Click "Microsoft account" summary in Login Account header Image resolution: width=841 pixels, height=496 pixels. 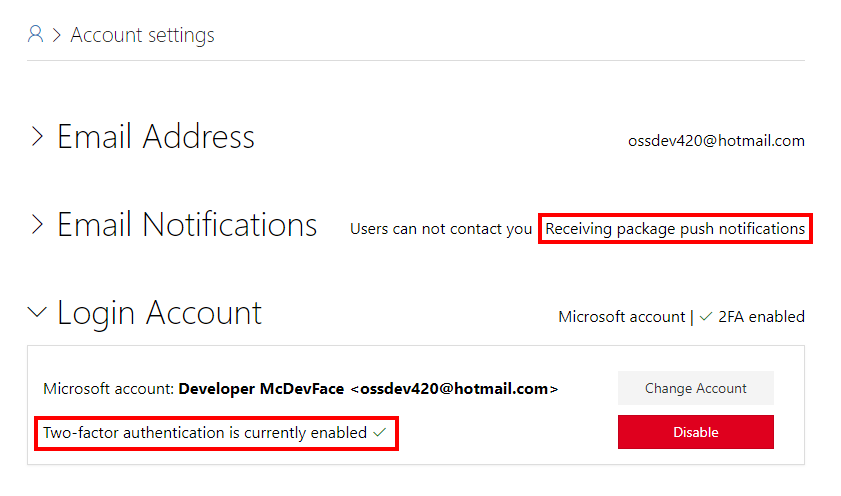click(621, 317)
